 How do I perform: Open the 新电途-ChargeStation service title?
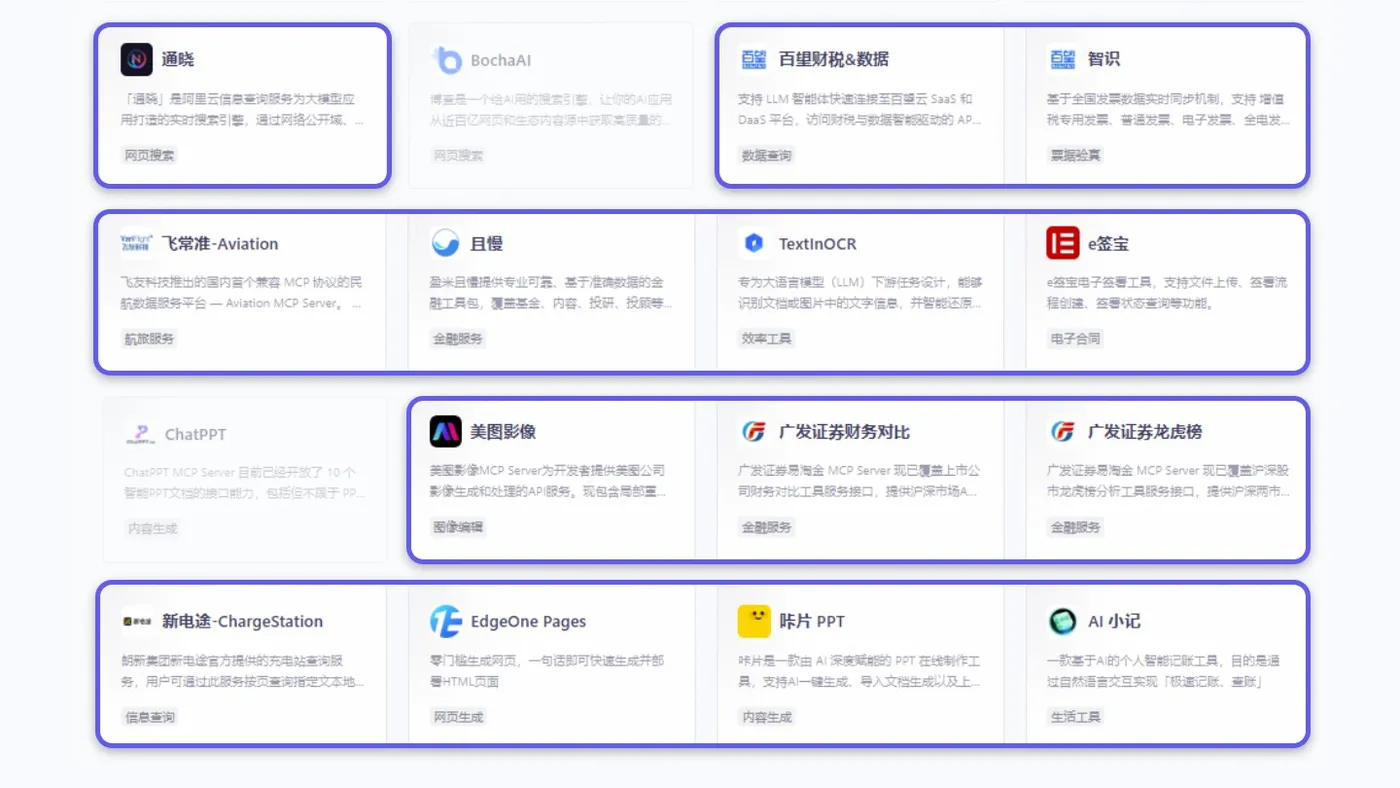point(243,621)
